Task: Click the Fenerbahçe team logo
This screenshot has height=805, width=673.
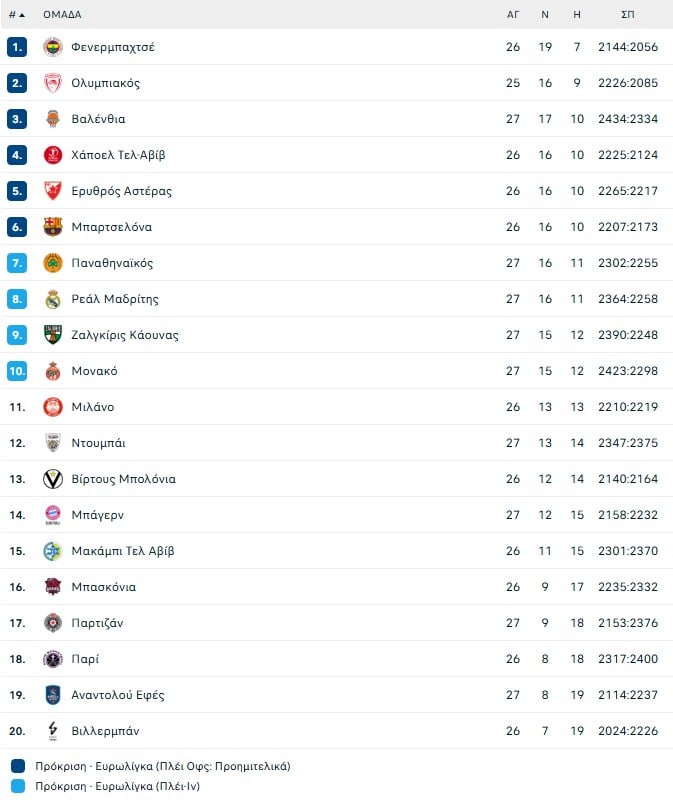Action: coord(53,47)
